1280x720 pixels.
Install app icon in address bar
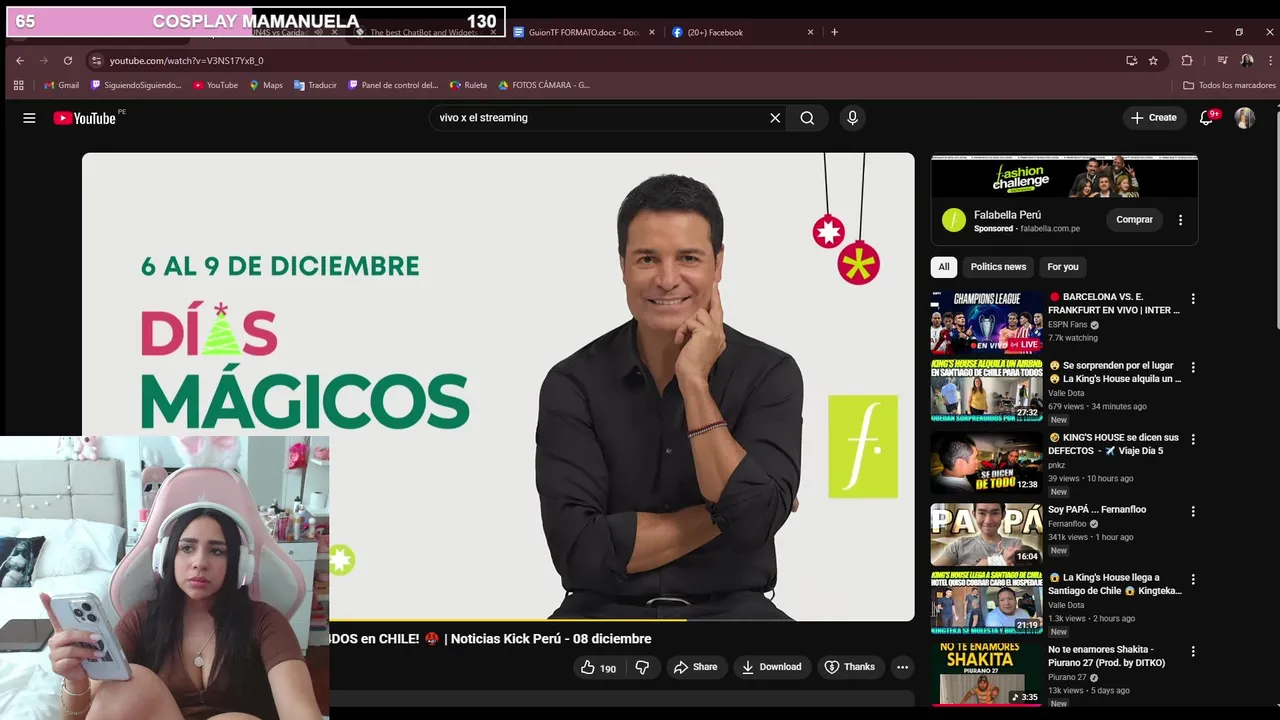(1131, 60)
